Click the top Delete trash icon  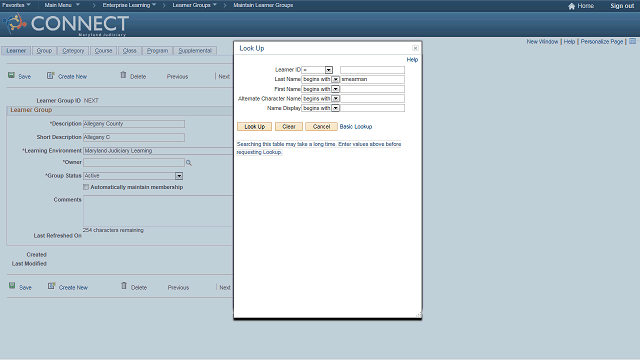(x=123, y=75)
